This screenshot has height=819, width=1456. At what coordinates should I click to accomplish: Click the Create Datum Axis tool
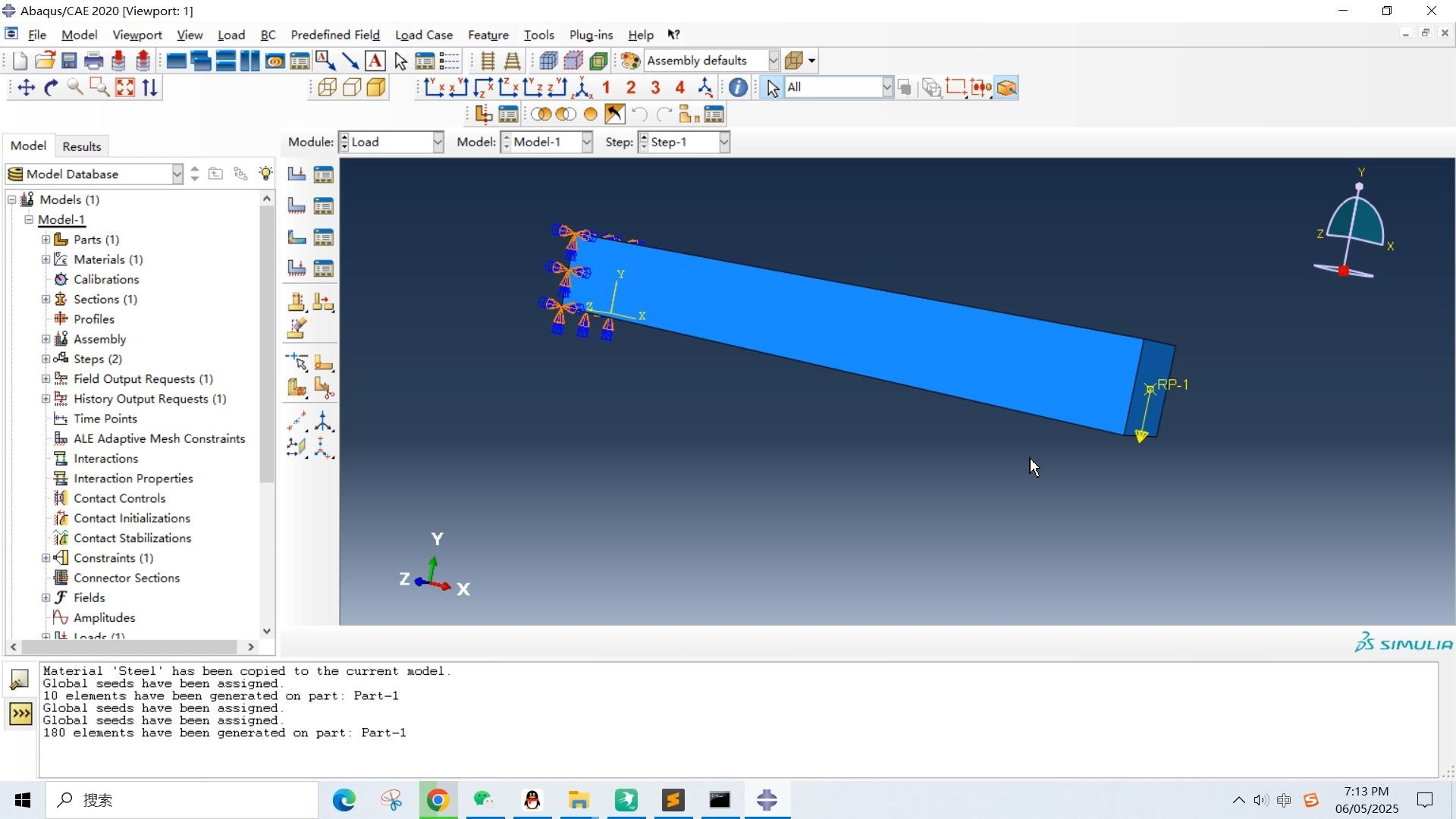pyautogui.click(x=324, y=421)
